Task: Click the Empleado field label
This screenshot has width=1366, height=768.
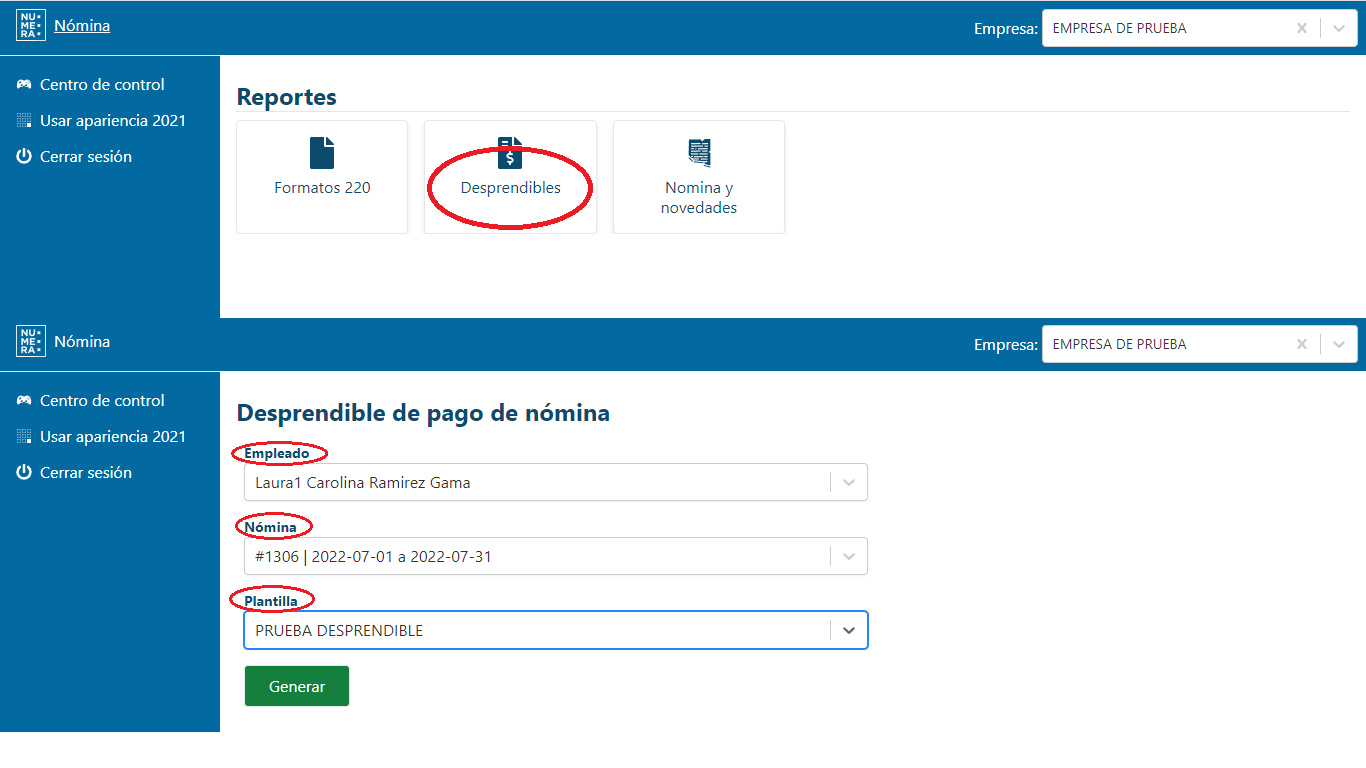Action: coord(277,453)
